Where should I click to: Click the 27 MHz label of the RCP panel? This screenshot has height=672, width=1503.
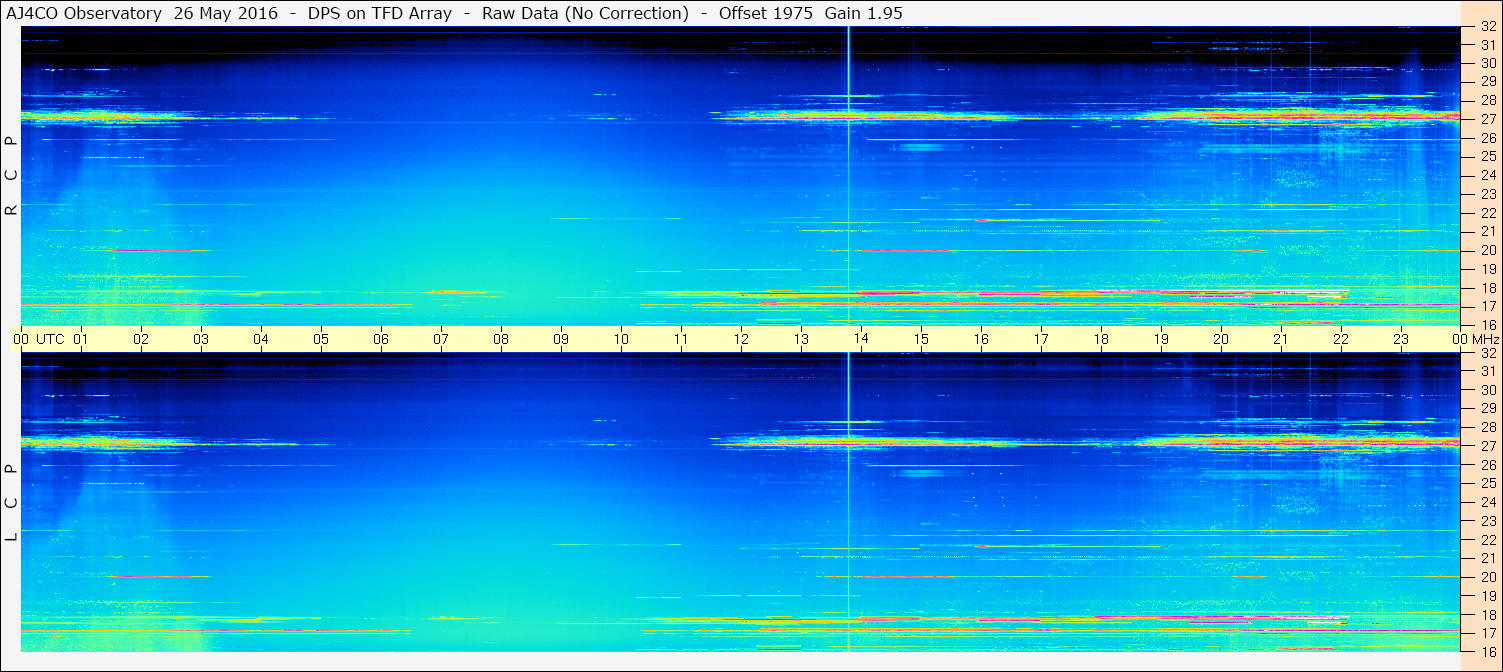point(1488,119)
